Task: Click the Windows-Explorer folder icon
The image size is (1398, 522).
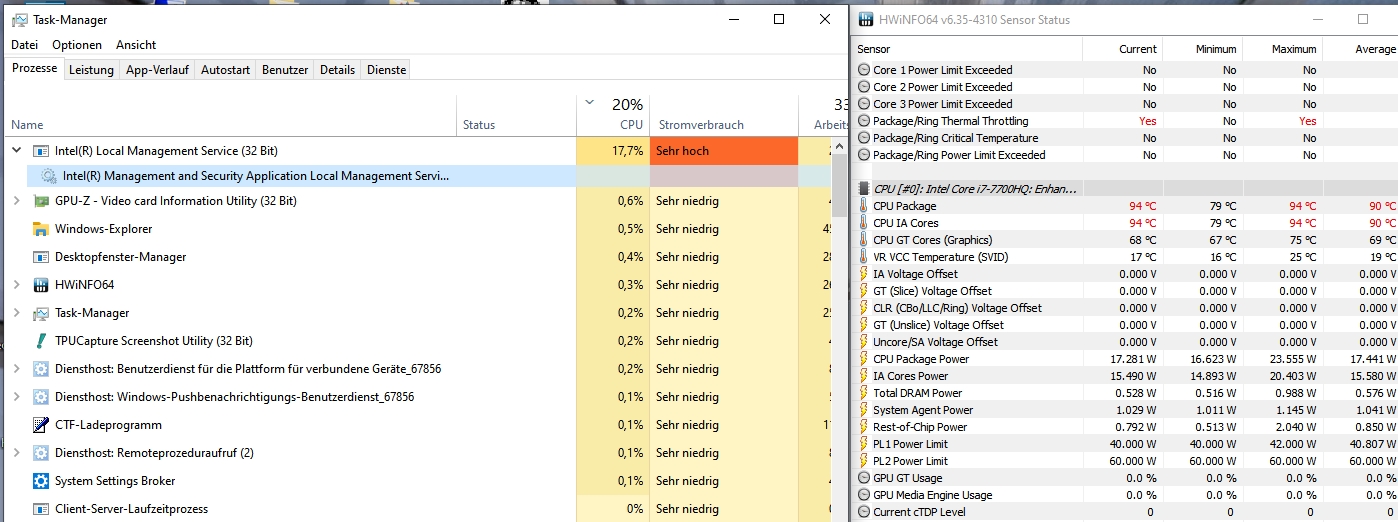Action: pos(41,229)
